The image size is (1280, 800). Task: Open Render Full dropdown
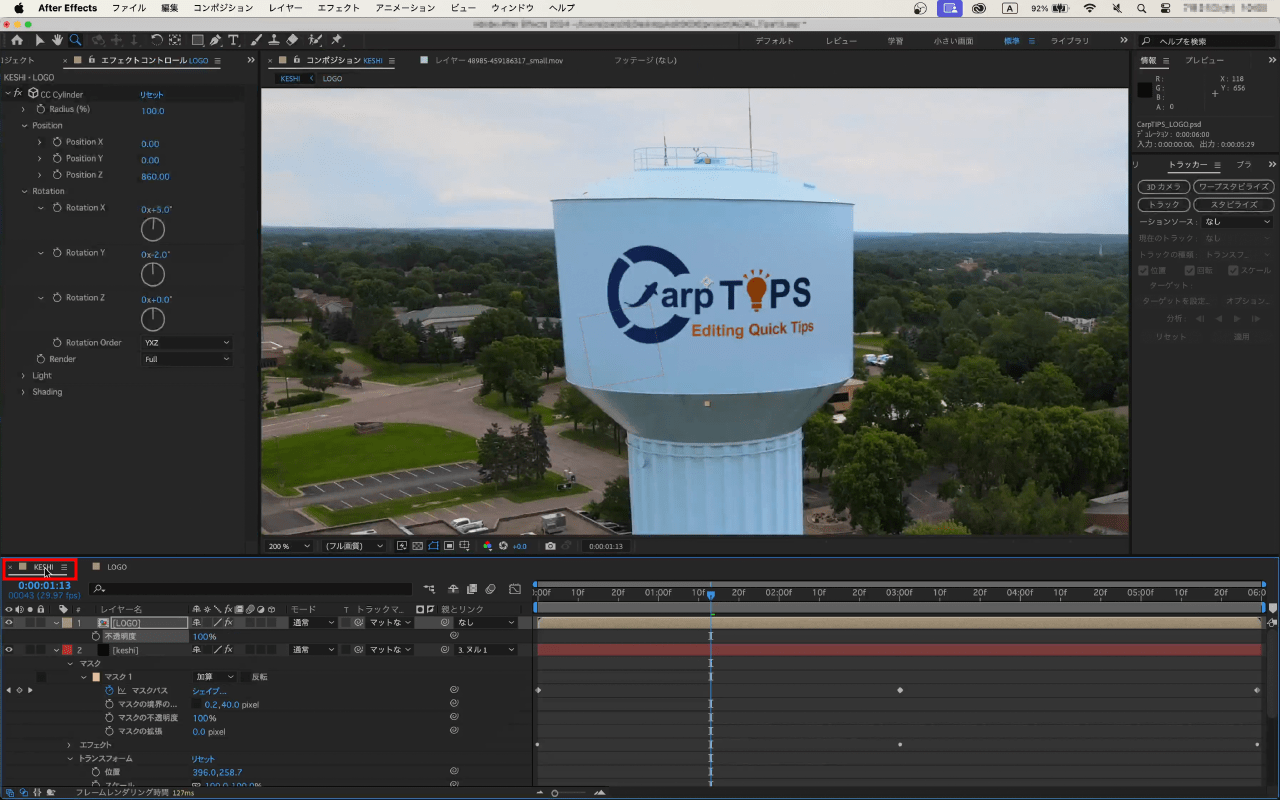pyautogui.click(x=186, y=359)
